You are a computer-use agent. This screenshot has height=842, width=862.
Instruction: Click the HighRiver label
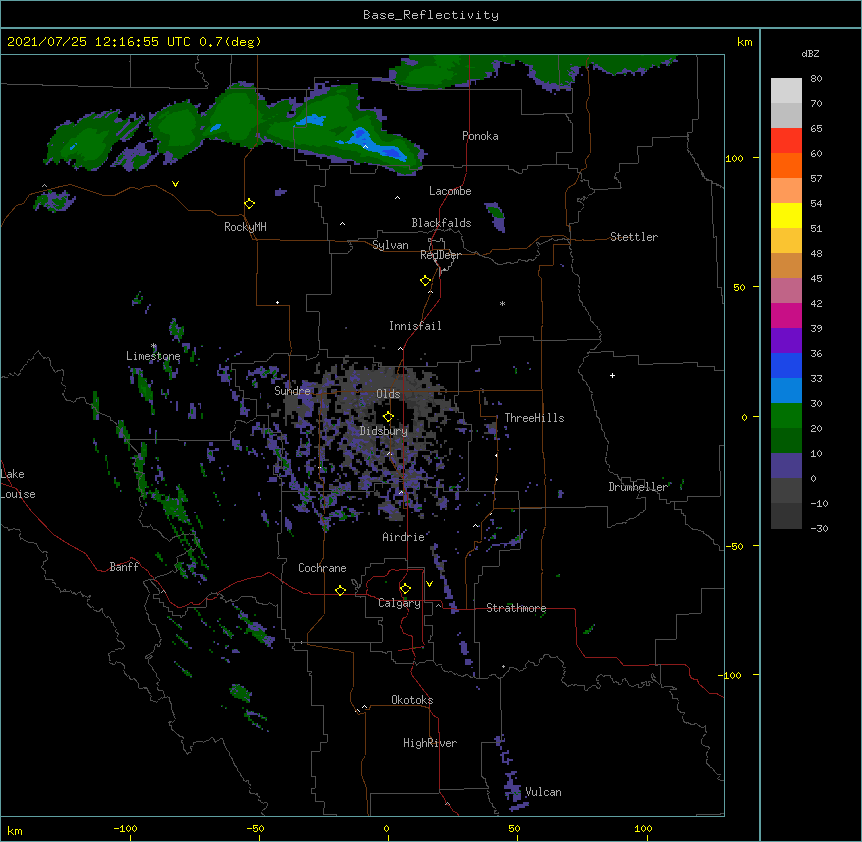pos(430,743)
